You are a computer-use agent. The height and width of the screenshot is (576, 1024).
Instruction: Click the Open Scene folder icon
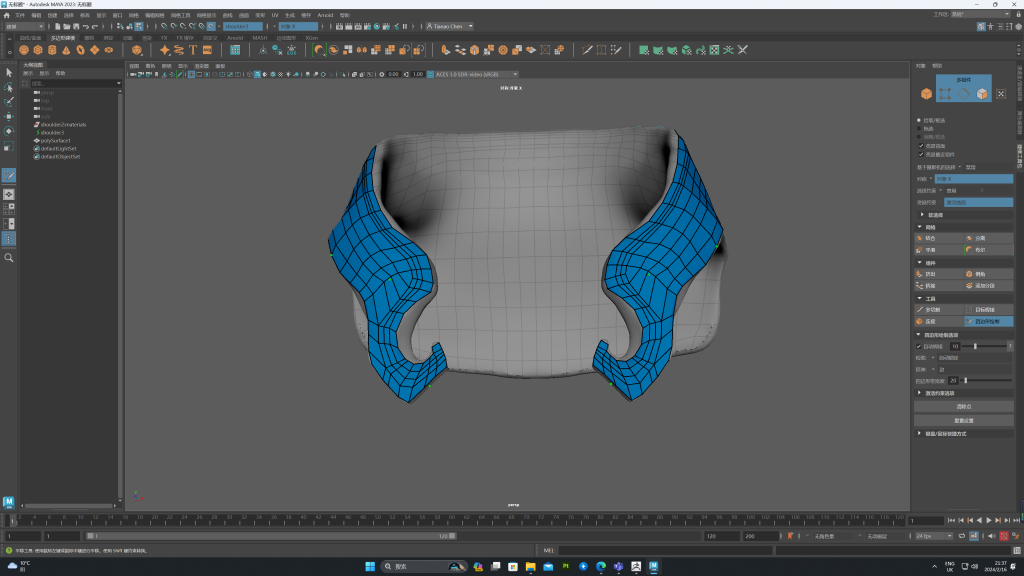pos(67,27)
